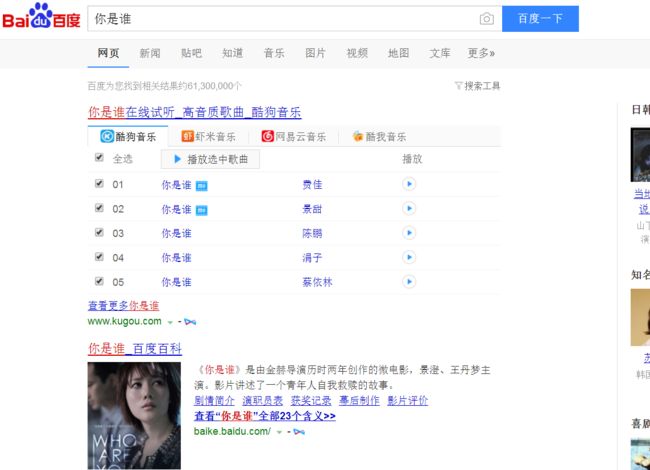Switch to the 新闻 tab
Viewport: 650px width, 470px height.
point(150,53)
